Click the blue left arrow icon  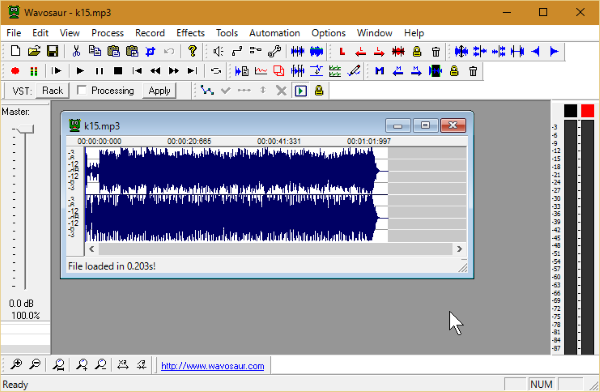[x=535, y=51]
